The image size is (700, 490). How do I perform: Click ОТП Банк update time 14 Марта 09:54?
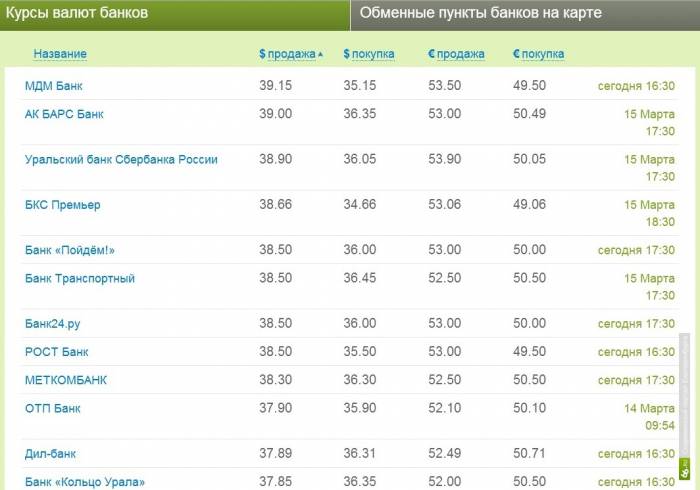650,417
